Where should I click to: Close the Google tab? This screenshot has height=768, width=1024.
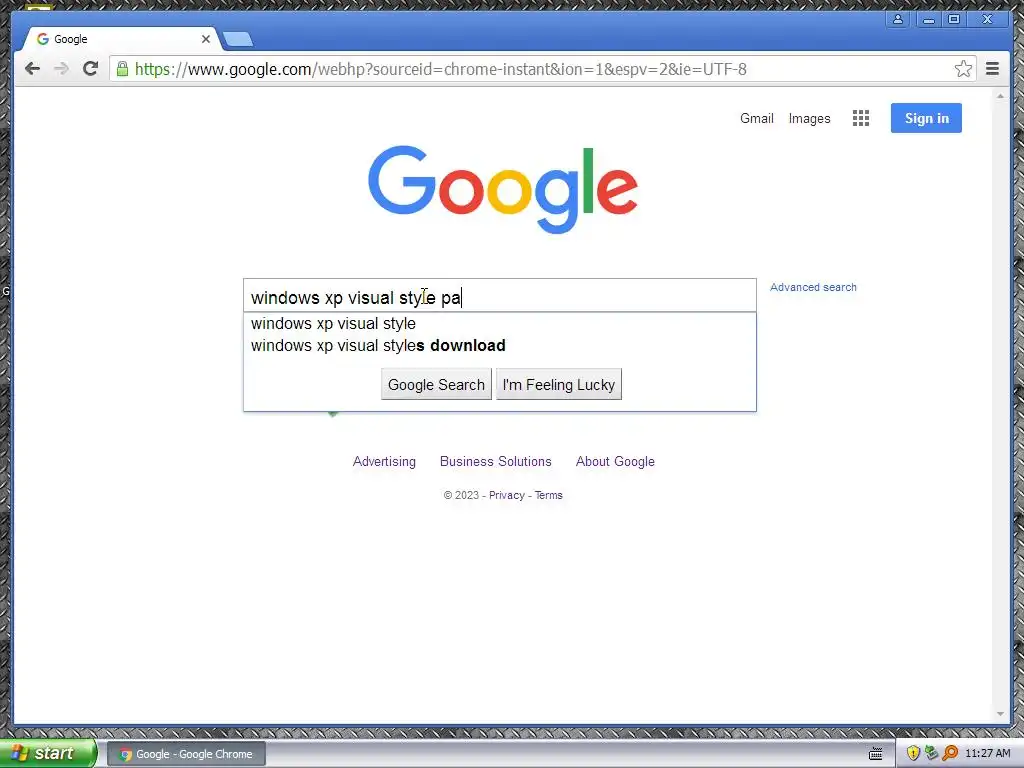[x=206, y=39]
